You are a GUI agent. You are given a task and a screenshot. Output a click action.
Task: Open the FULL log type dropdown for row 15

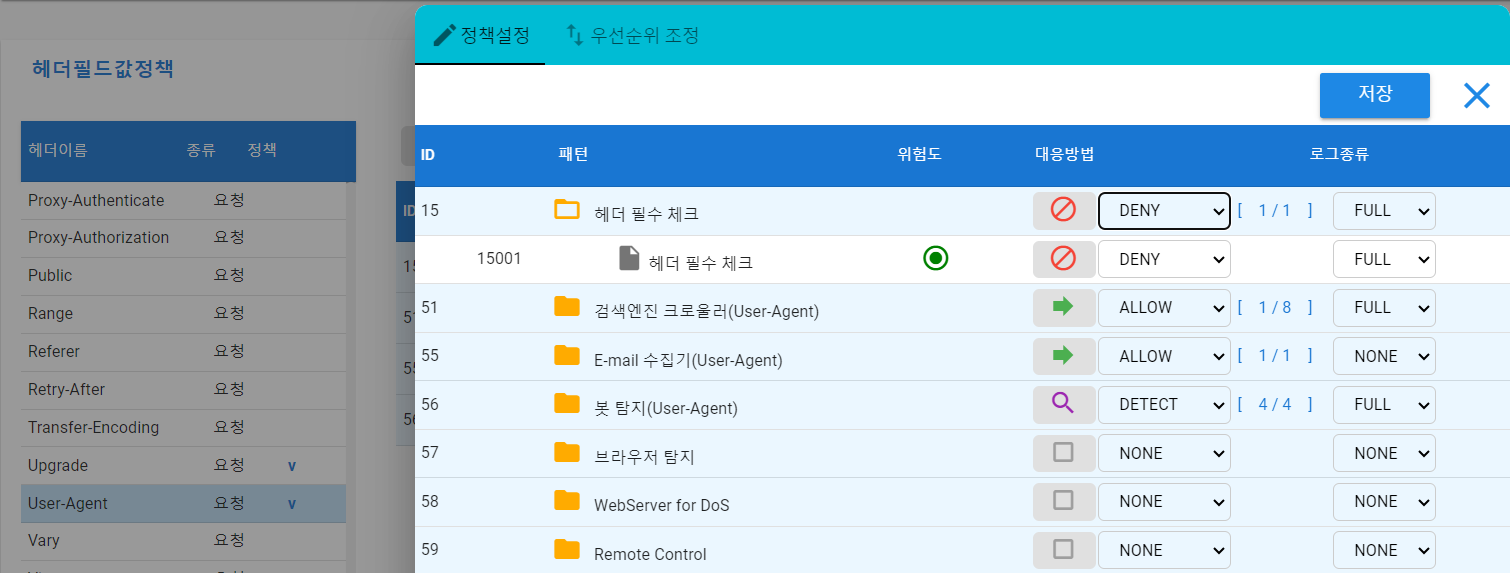[x=1384, y=211]
